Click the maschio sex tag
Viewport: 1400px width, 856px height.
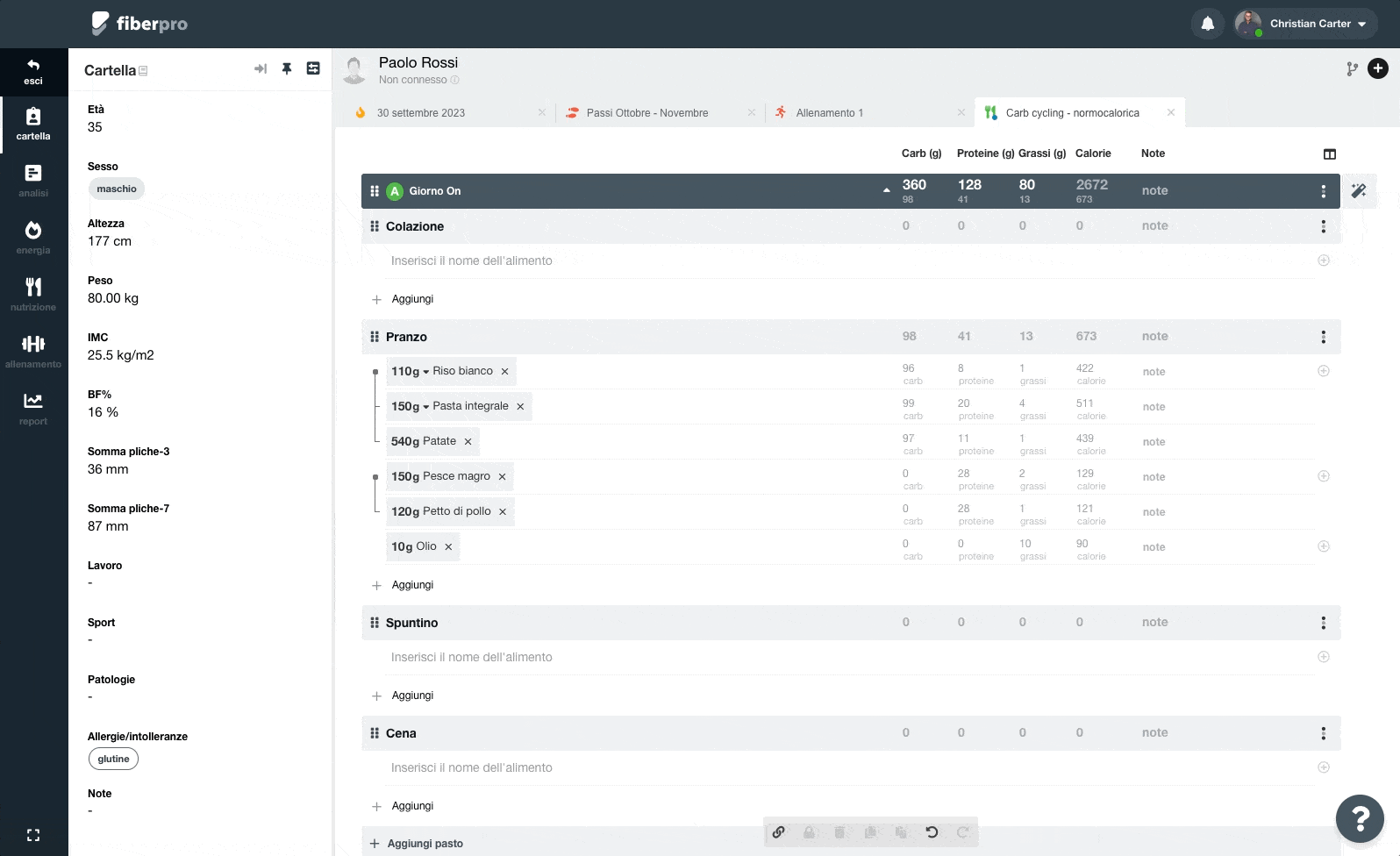pos(117,189)
